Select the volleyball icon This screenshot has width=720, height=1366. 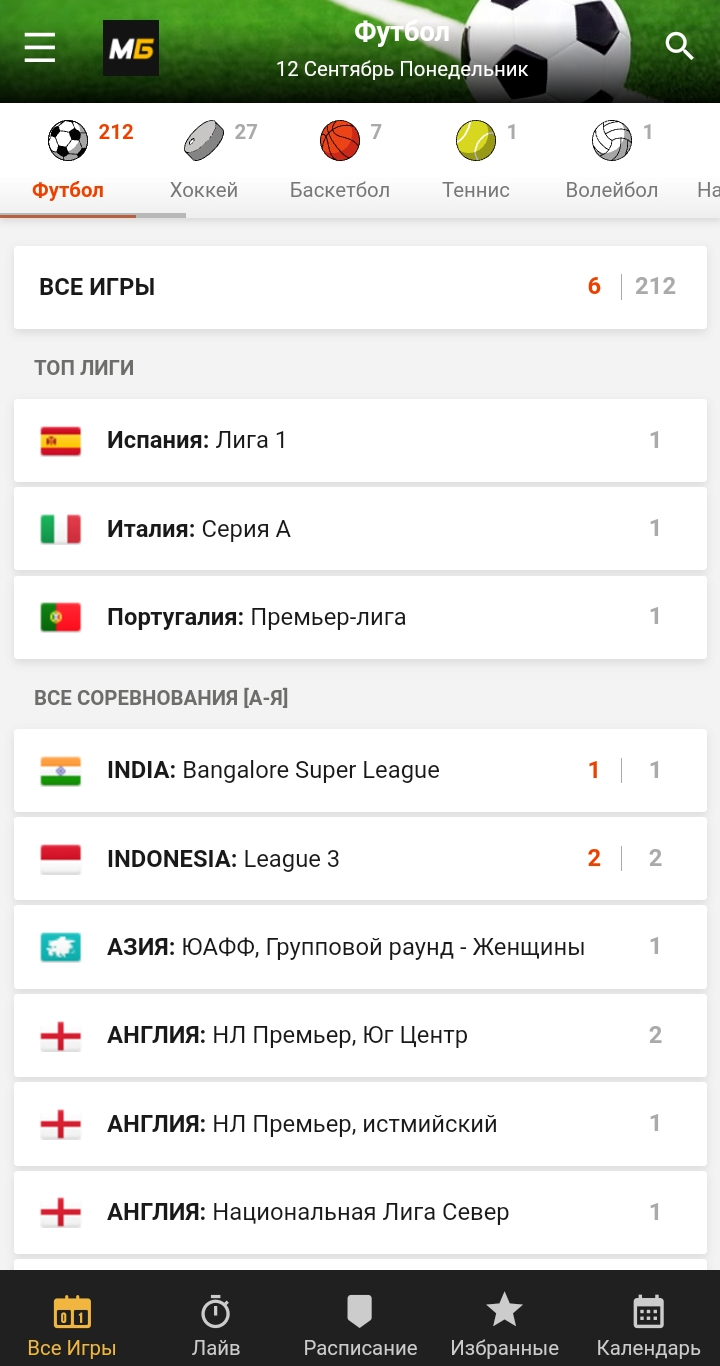click(612, 141)
